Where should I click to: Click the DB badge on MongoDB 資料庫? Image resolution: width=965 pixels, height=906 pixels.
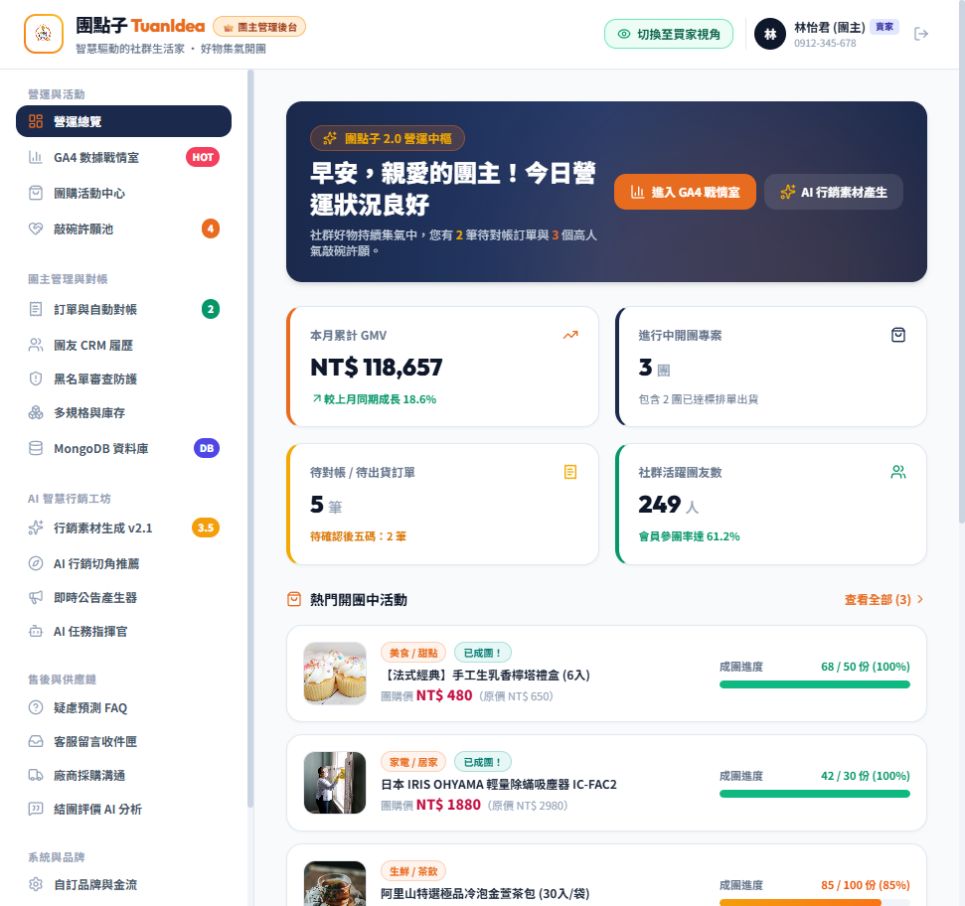207,448
